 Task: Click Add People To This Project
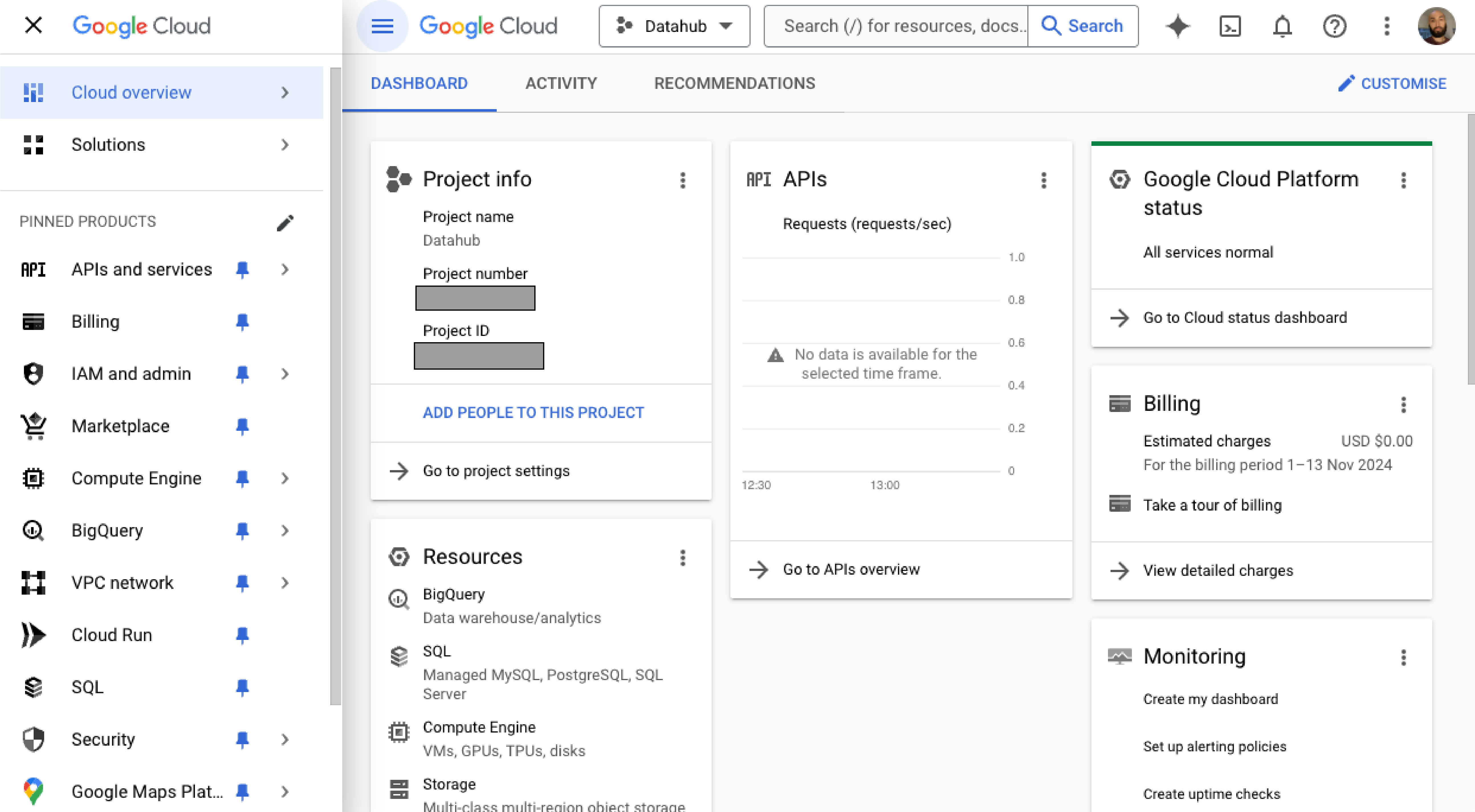tap(533, 413)
